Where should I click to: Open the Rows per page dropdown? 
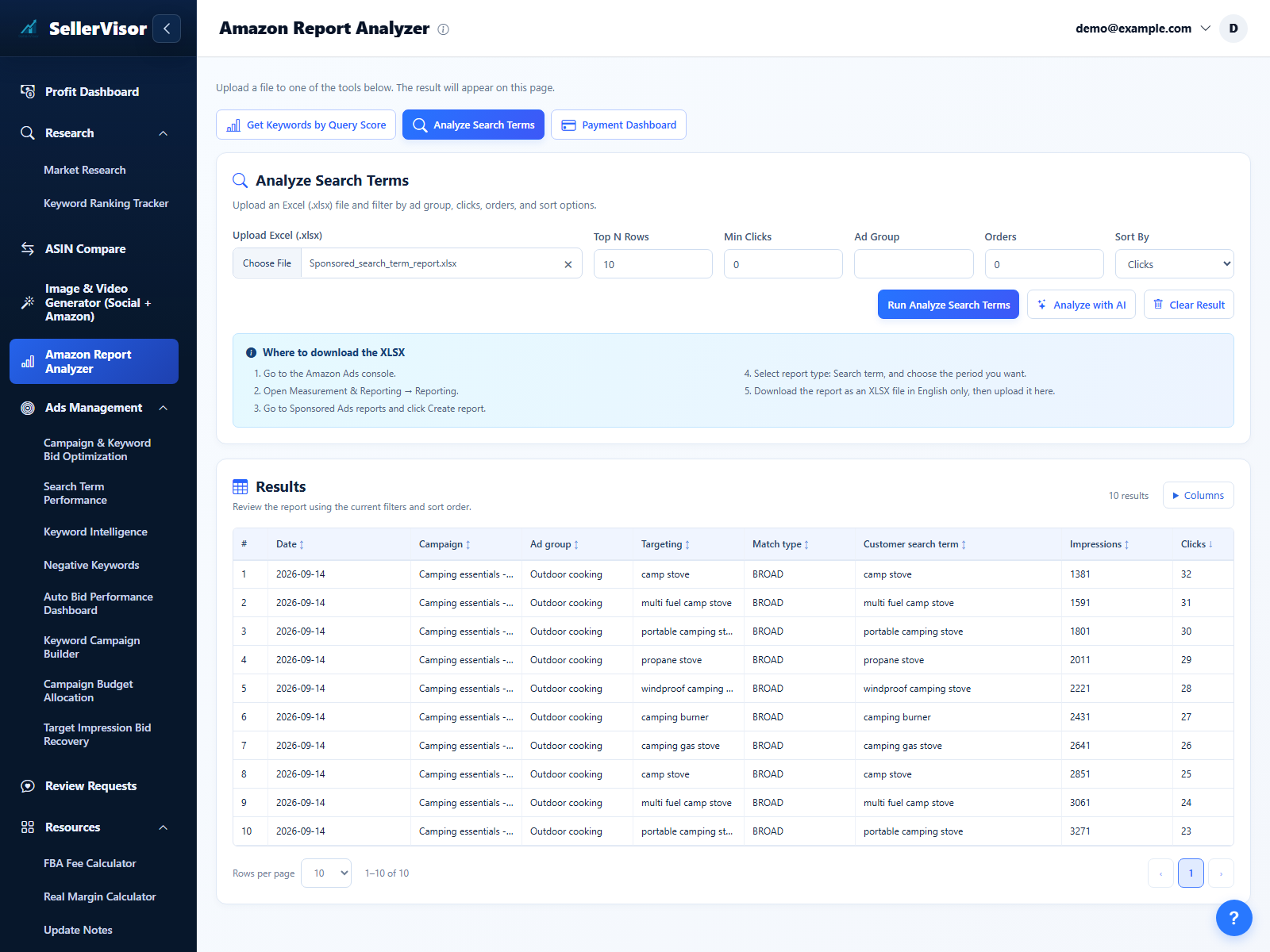coord(326,873)
